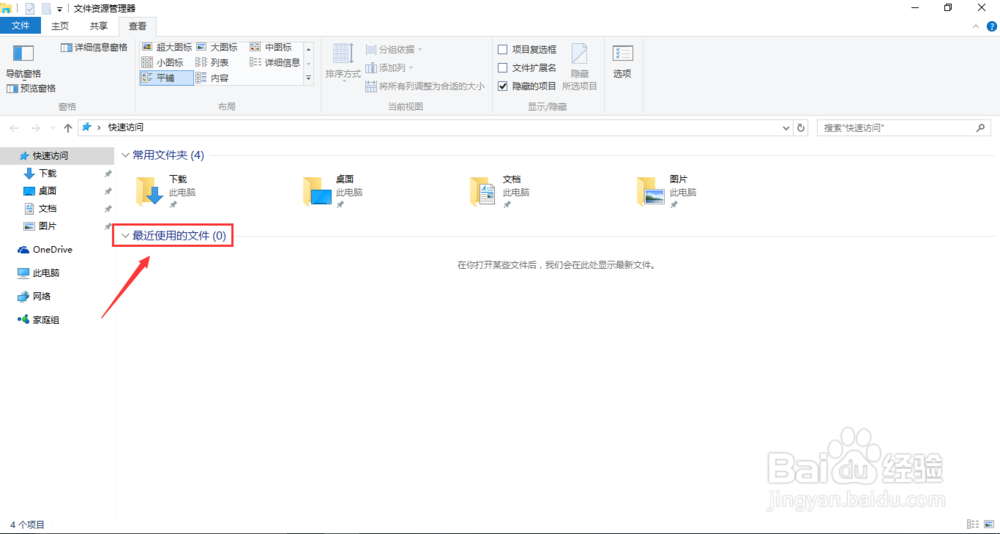
Task: Choose 列表 layout
Action: click(x=212, y=63)
